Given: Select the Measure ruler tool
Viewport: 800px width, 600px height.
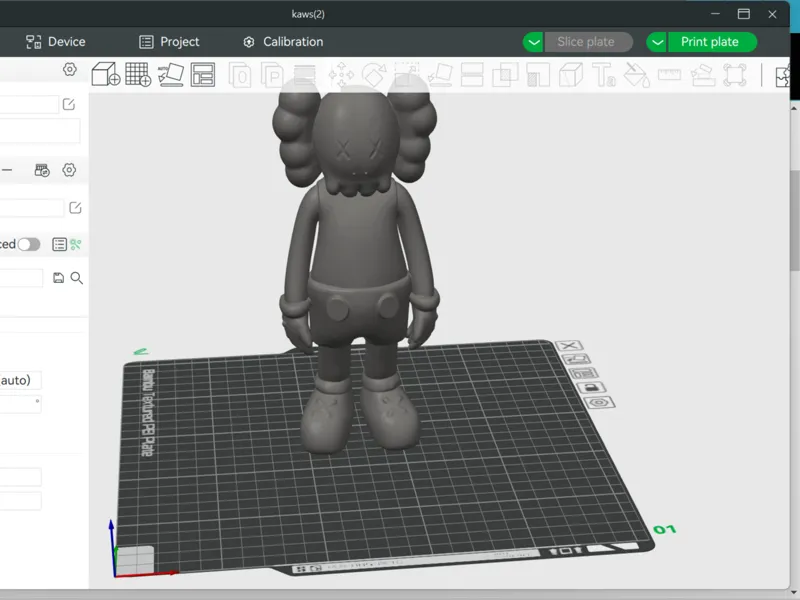Looking at the screenshot, I should [x=669, y=76].
